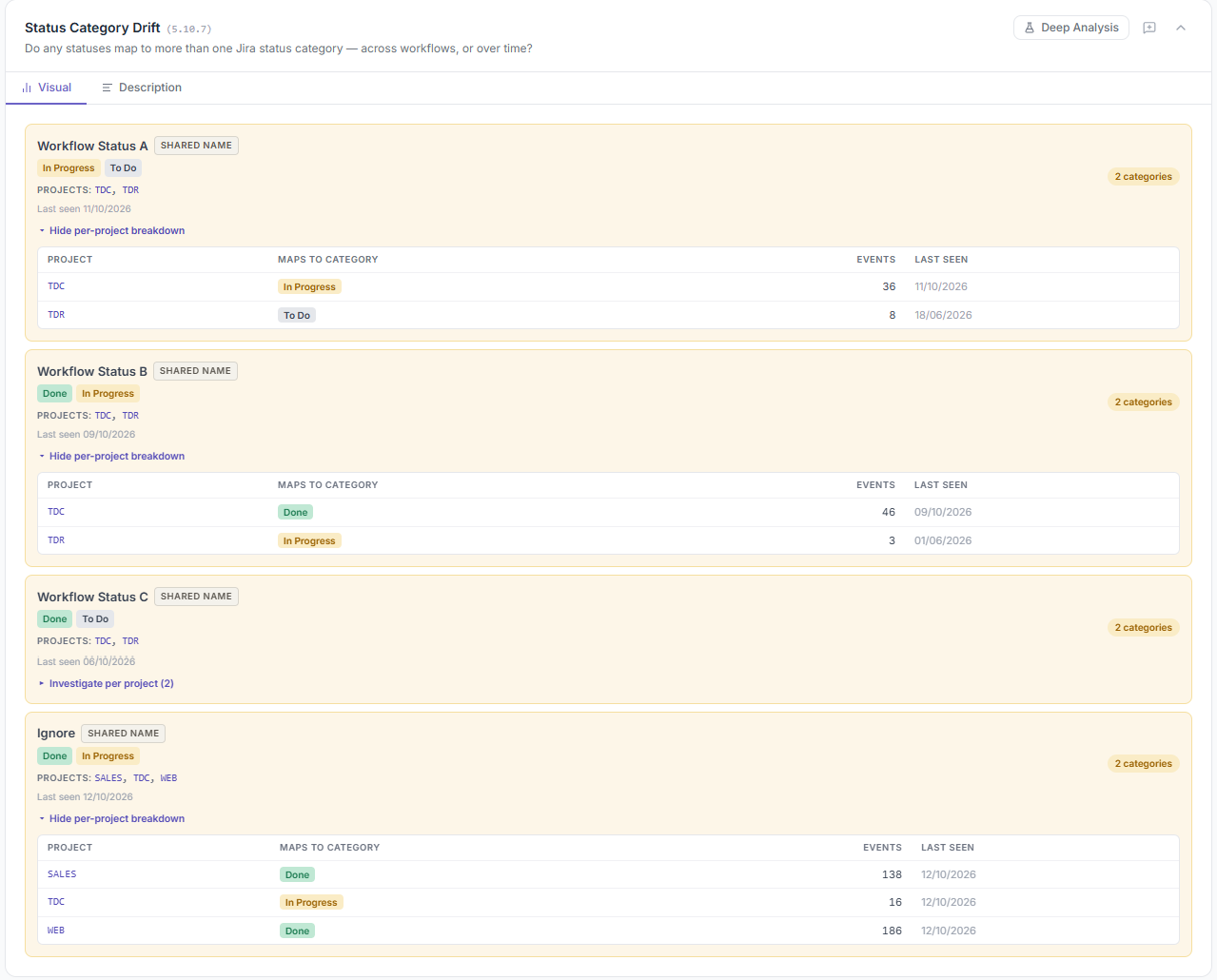This screenshot has width=1217, height=980.
Task: Click events value 186 for WEB row
Action: coord(892,931)
